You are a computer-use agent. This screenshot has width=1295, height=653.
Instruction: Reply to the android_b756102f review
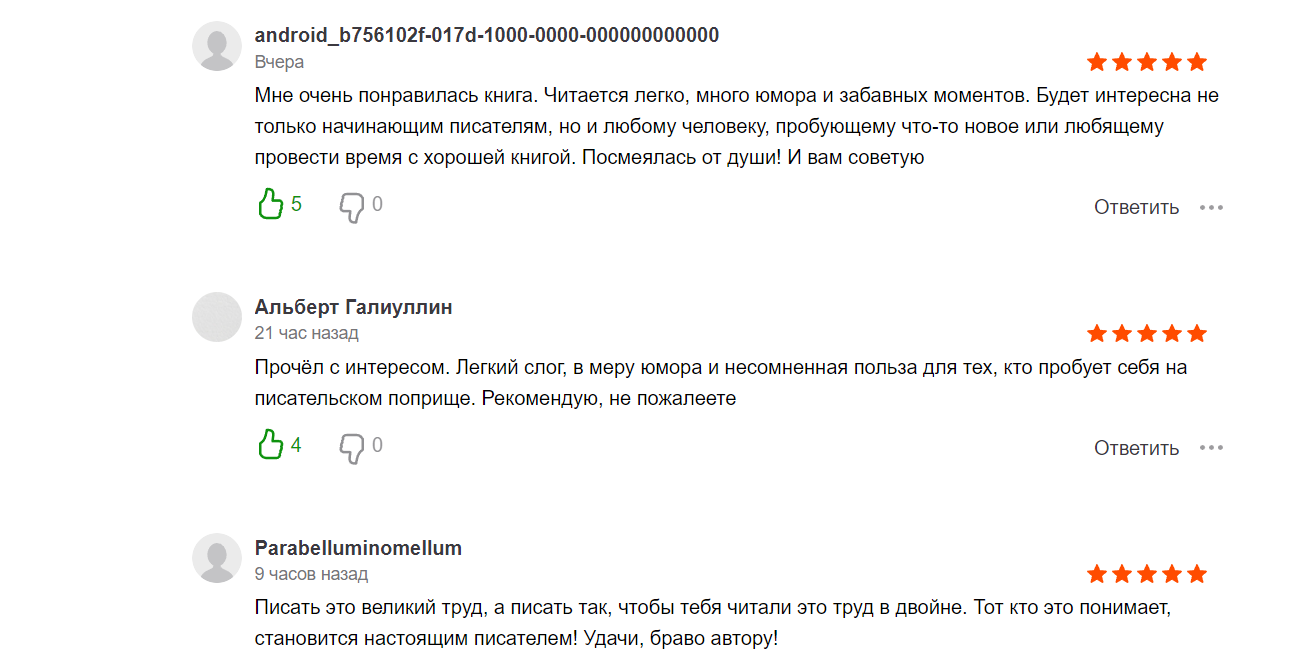coord(1136,208)
